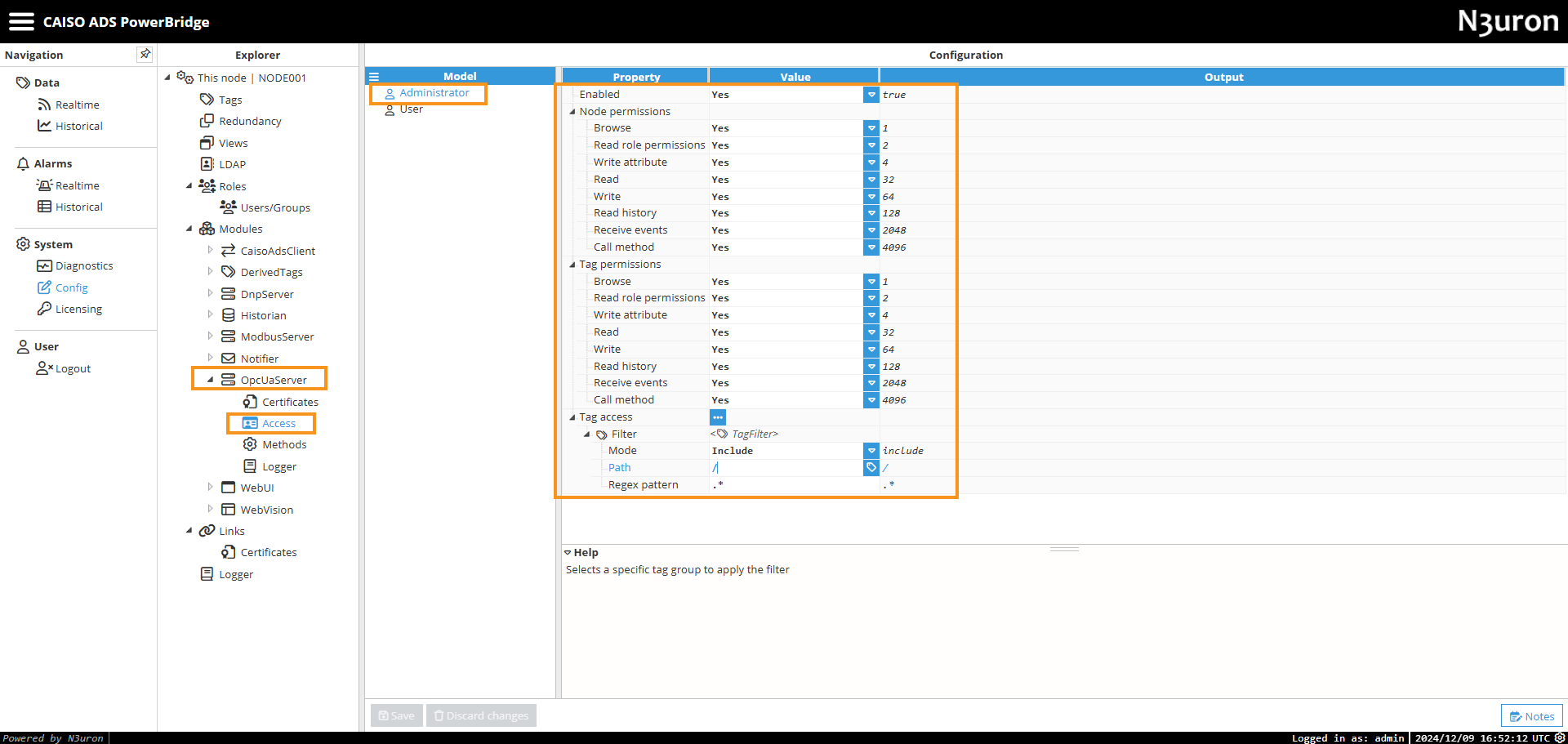Click the Help panel resize handle
1568x744 pixels.
pos(1064,549)
